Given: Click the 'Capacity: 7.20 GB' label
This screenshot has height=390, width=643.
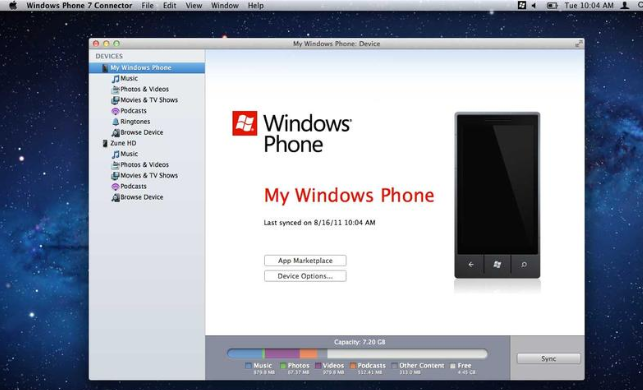Looking at the screenshot, I should tap(359, 342).
